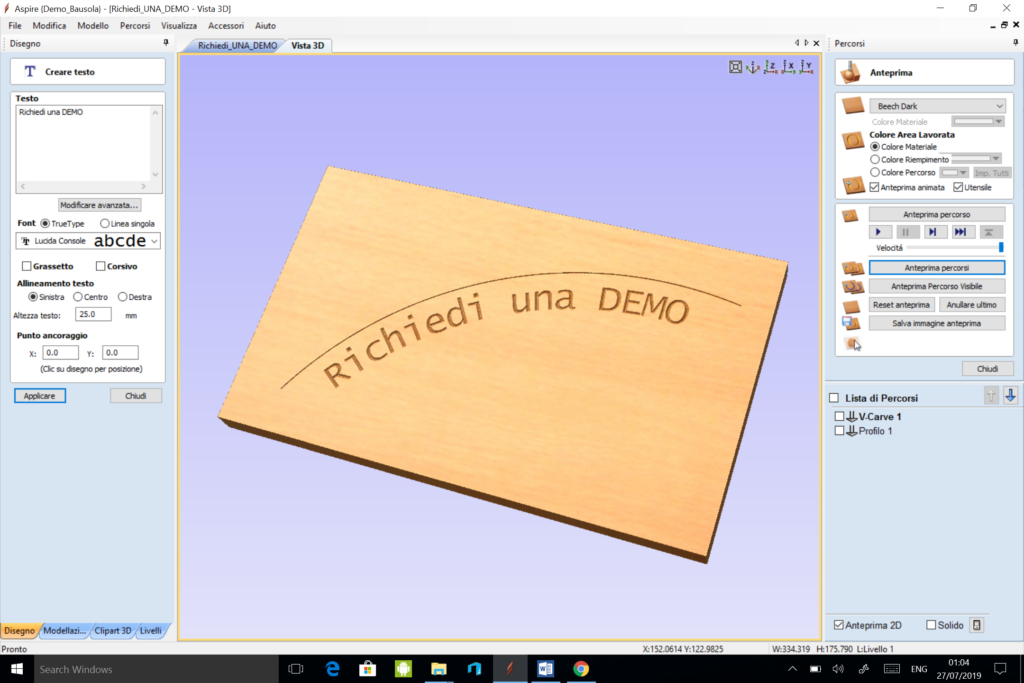
Task: Move toolpath down with blue arrow
Action: 1011,396
